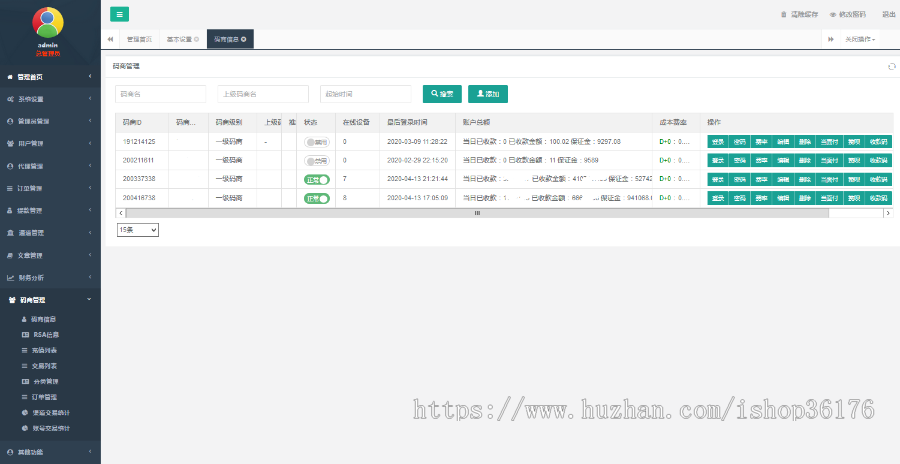
Task: Click the trash icon for 清除缓存
Action: pos(783,14)
